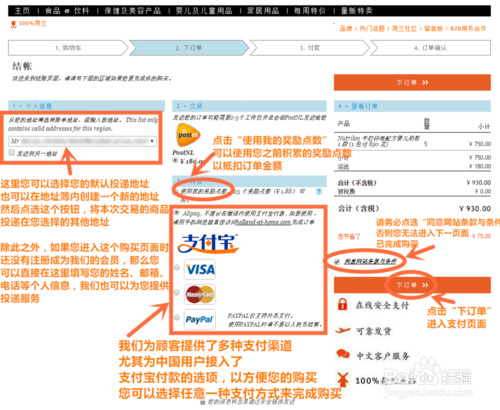Viewport: 500px width, 410px height.
Task: Follow the 荷兰社区 link
Action: (404, 29)
